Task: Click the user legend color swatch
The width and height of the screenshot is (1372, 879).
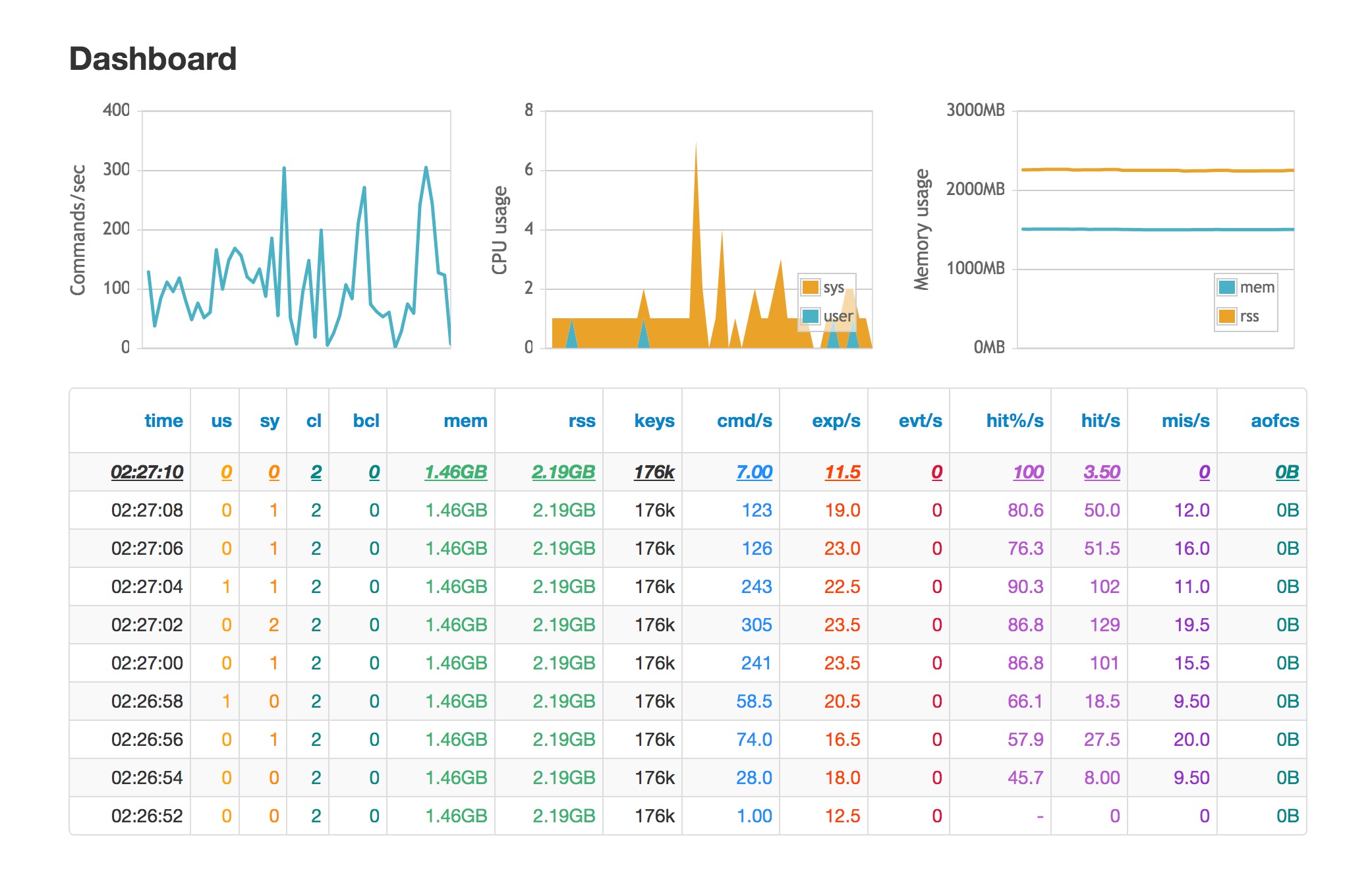Action: tap(810, 316)
